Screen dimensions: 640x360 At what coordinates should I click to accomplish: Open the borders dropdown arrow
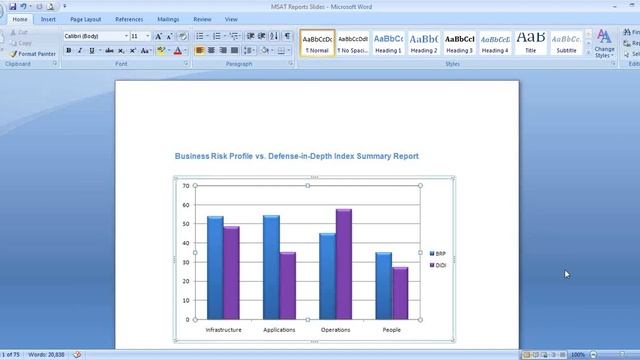(x=289, y=51)
